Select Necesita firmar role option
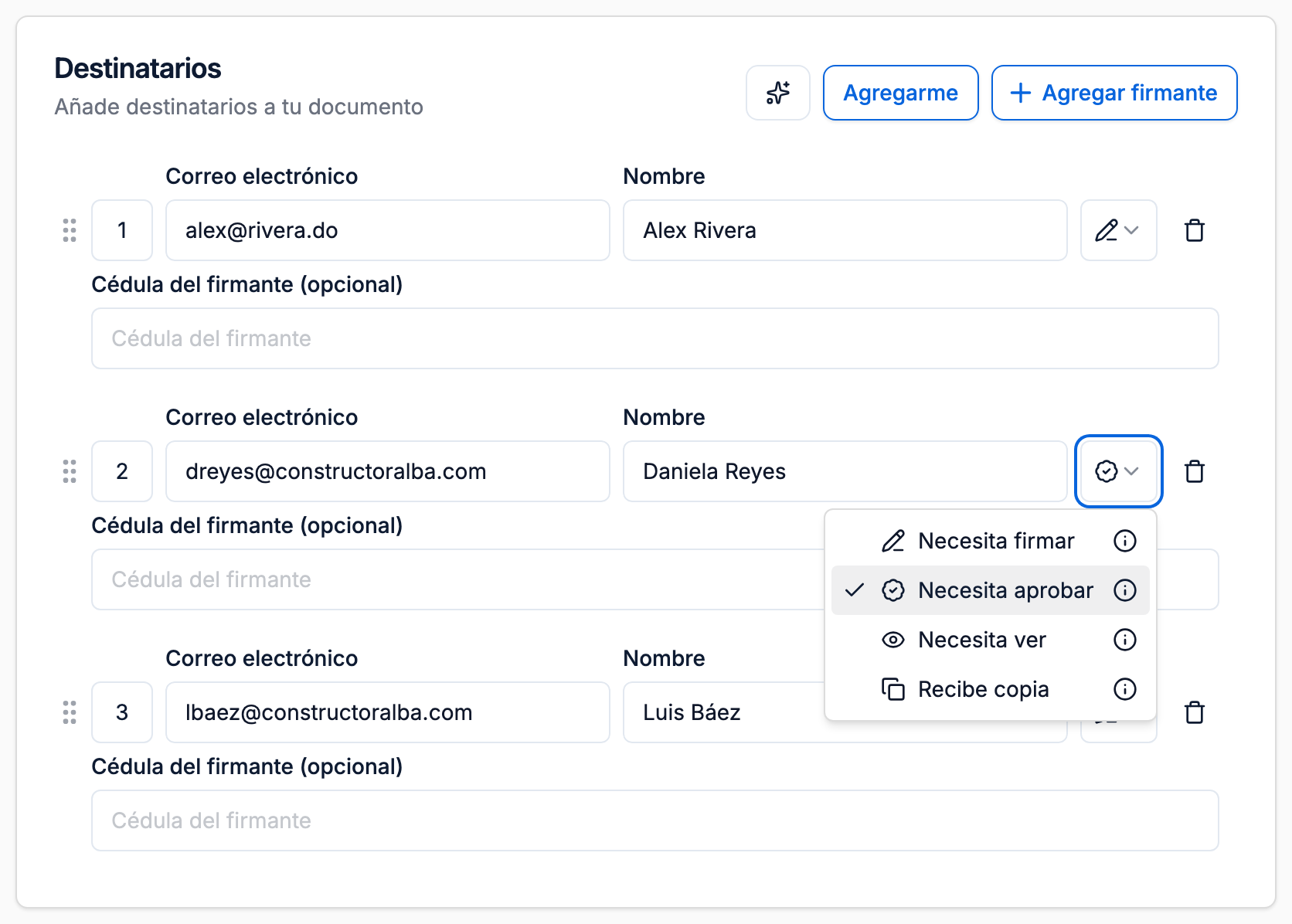 pyautogui.click(x=990, y=541)
